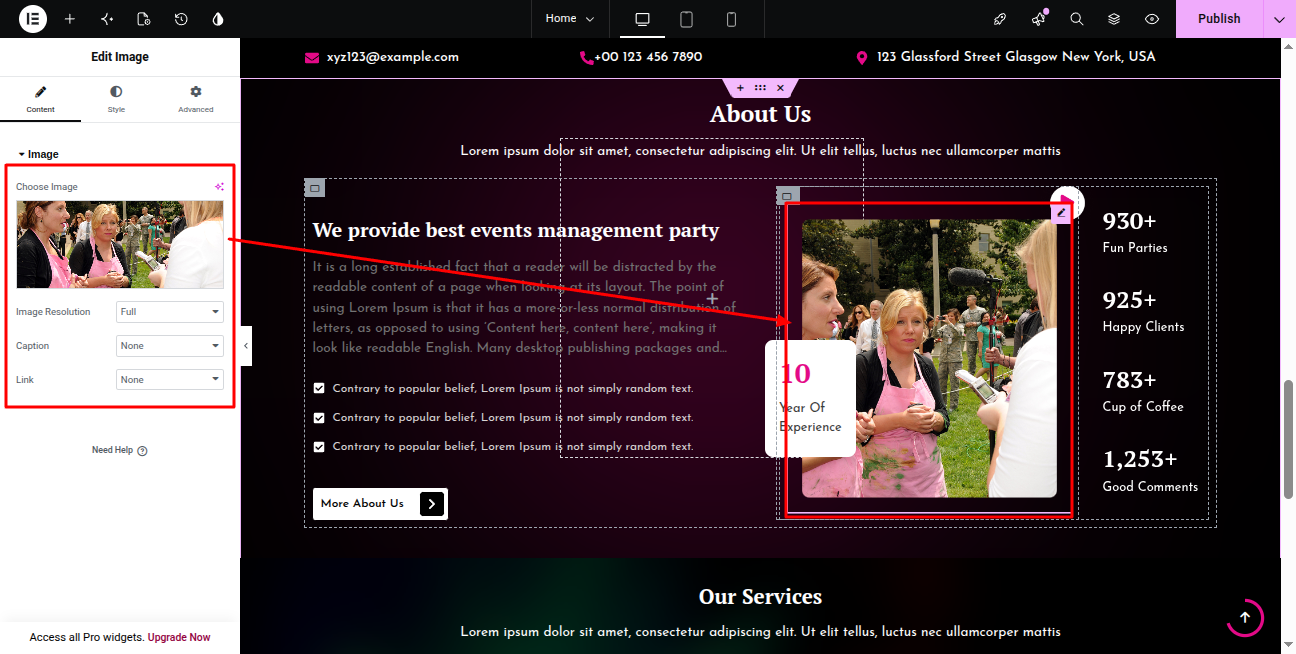
Task: Preview changes with the eye icon
Action: (1152, 19)
